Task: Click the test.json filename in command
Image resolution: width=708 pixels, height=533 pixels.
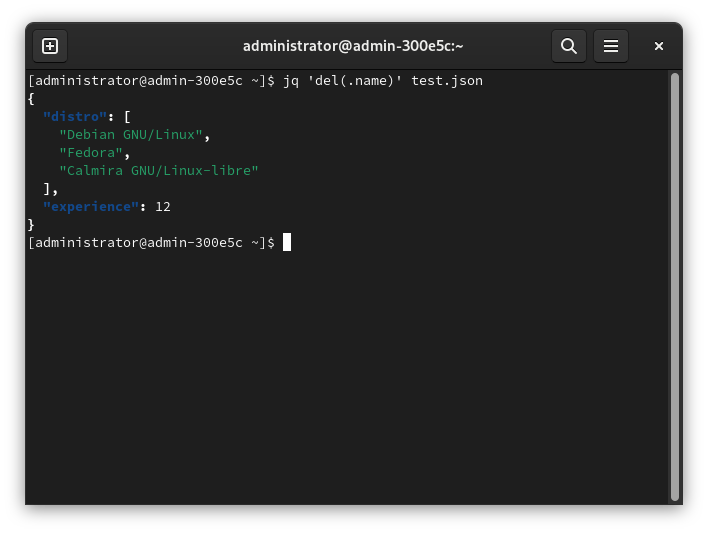Action: [x=447, y=80]
